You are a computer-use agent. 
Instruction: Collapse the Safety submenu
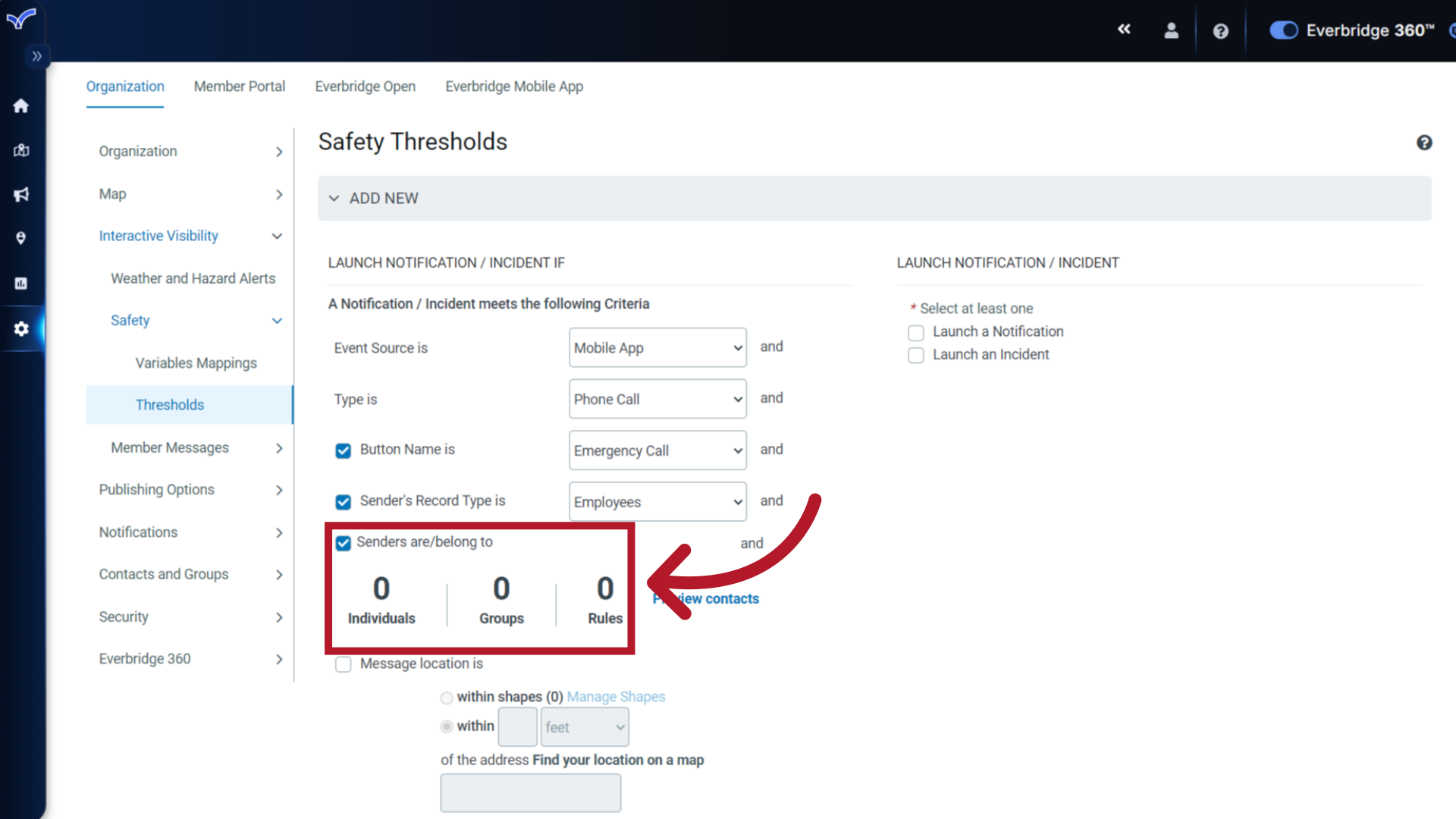click(x=196, y=320)
